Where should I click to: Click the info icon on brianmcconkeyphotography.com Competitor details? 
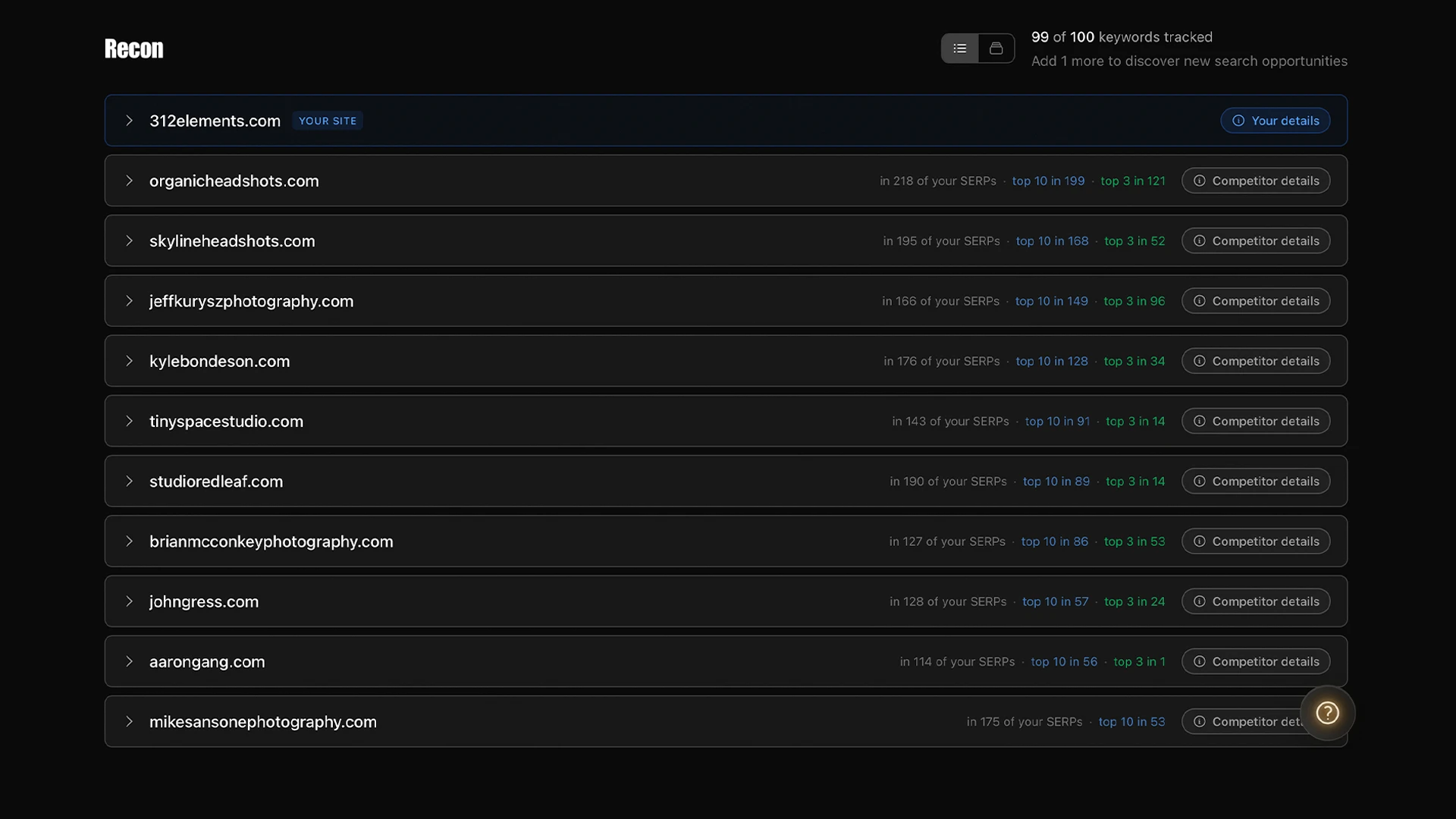pos(1199,541)
